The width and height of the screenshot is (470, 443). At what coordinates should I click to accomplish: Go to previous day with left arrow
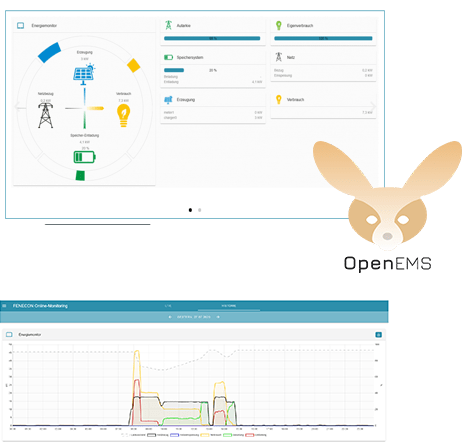(170, 317)
